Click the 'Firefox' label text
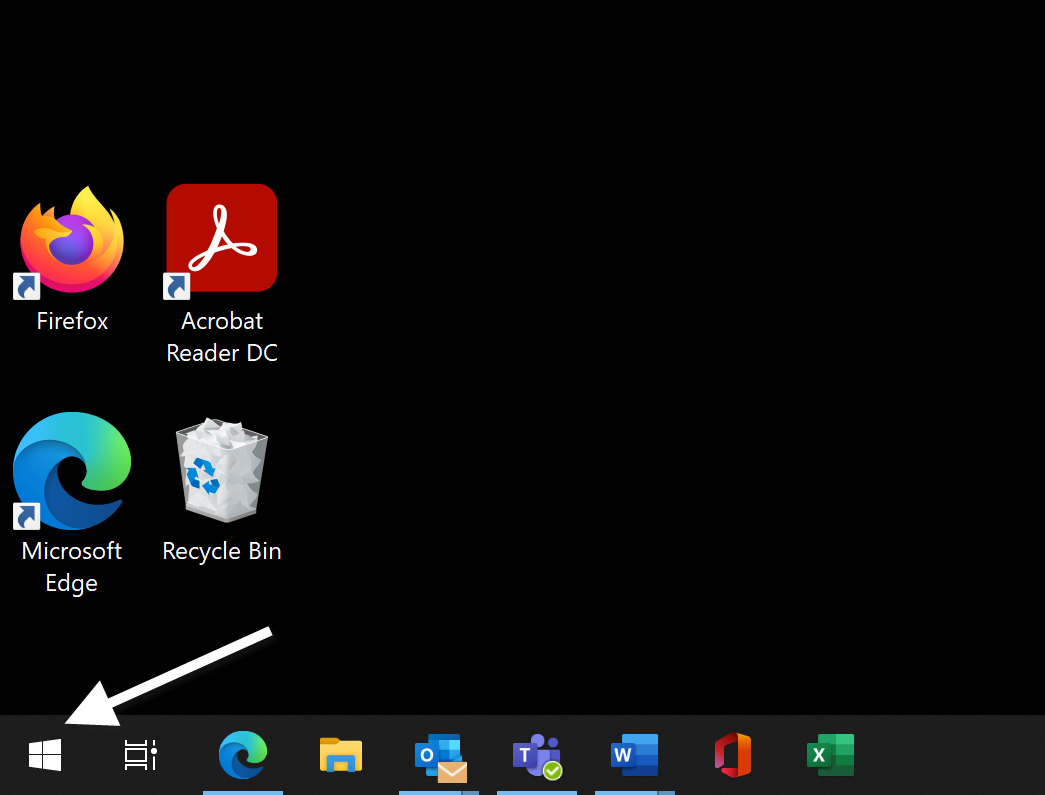The height and width of the screenshot is (795, 1045). pos(72,321)
